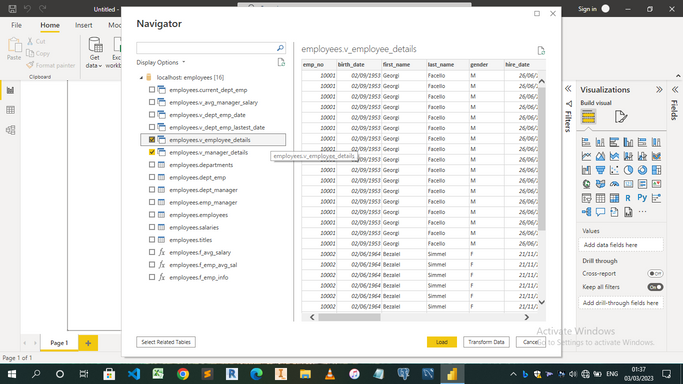The height and width of the screenshot is (384, 683).
Task: Switch to Data view in left sidebar
Action: coord(10,110)
